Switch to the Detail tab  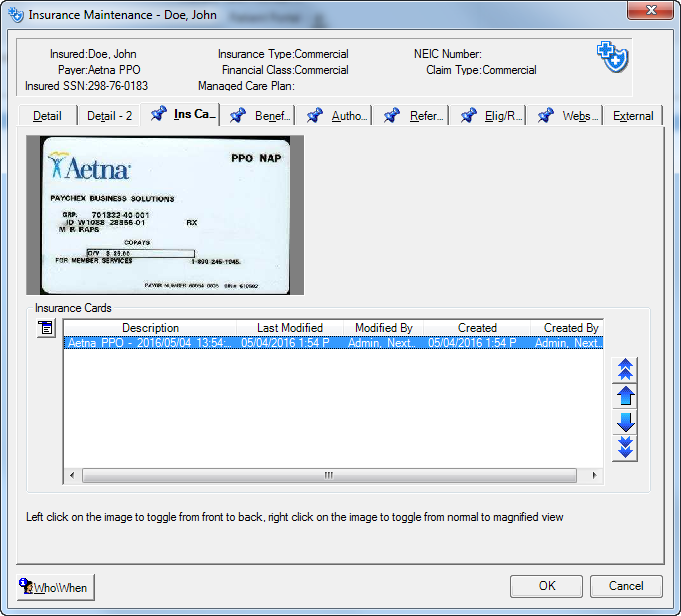[x=47, y=116]
